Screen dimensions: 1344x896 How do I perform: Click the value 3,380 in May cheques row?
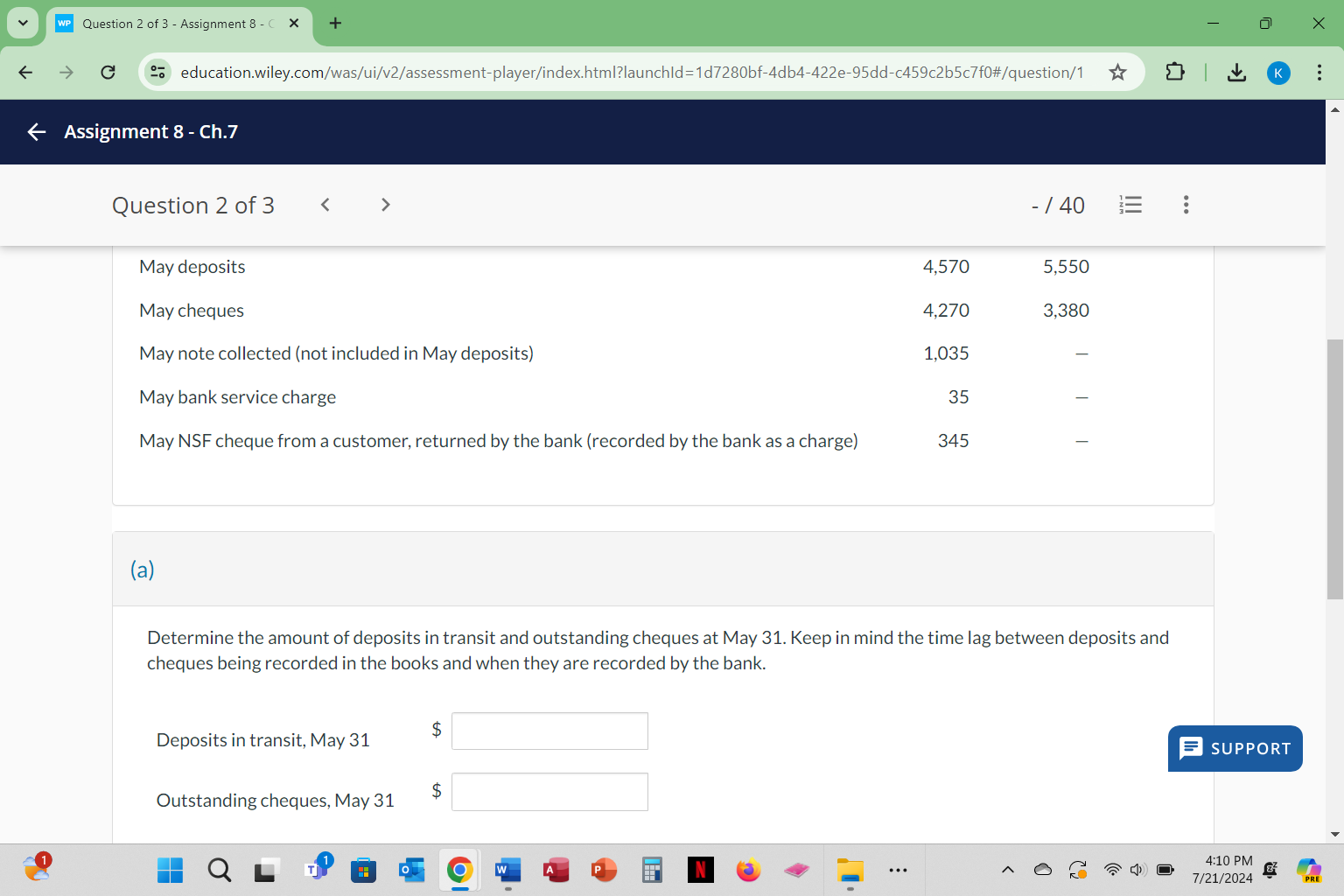click(x=1066, y=311)
